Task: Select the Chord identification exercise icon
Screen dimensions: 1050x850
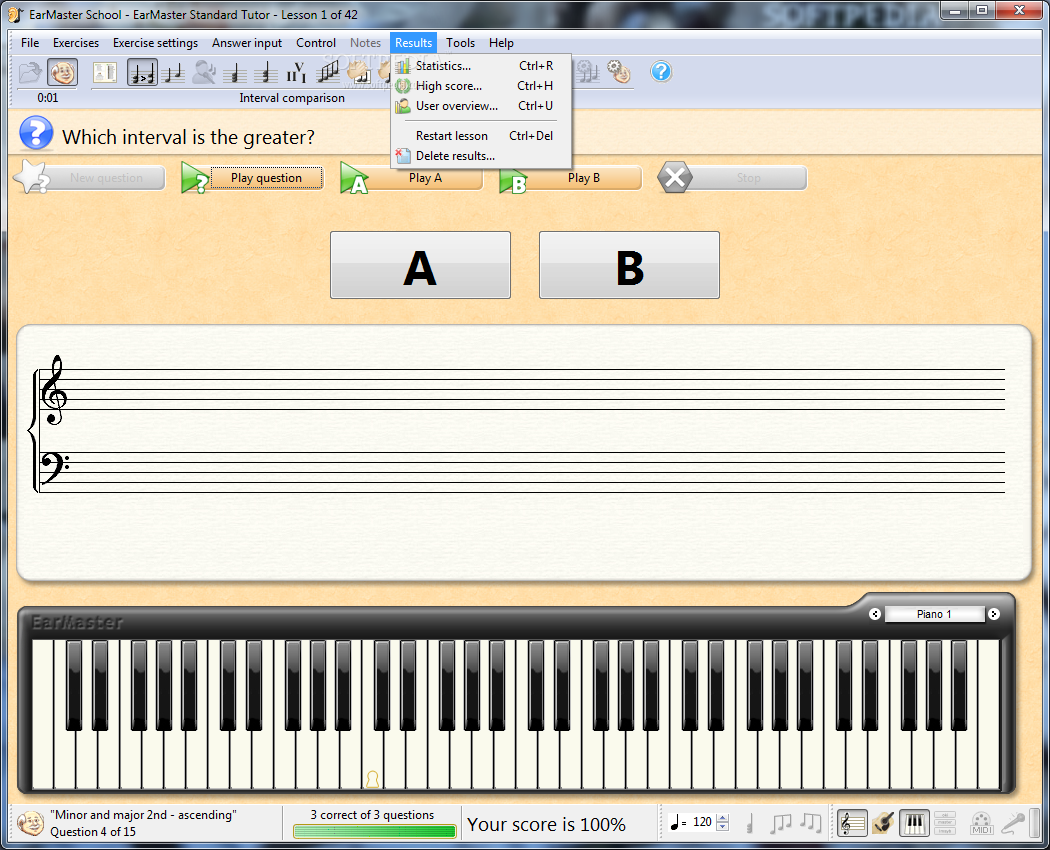Action: [235, 72]
